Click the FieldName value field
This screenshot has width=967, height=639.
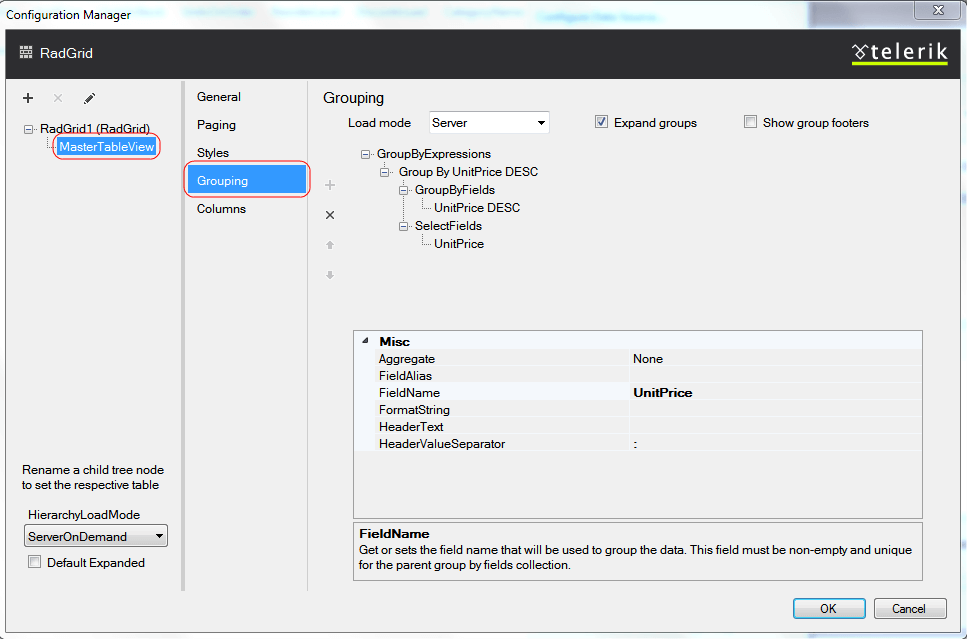pos(774,393)
